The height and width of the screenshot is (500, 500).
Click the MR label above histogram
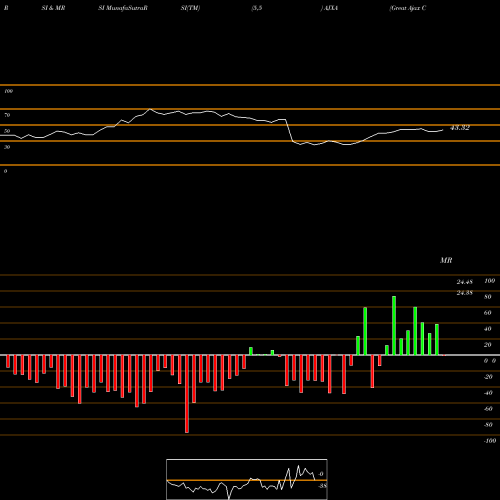(446, 261)
